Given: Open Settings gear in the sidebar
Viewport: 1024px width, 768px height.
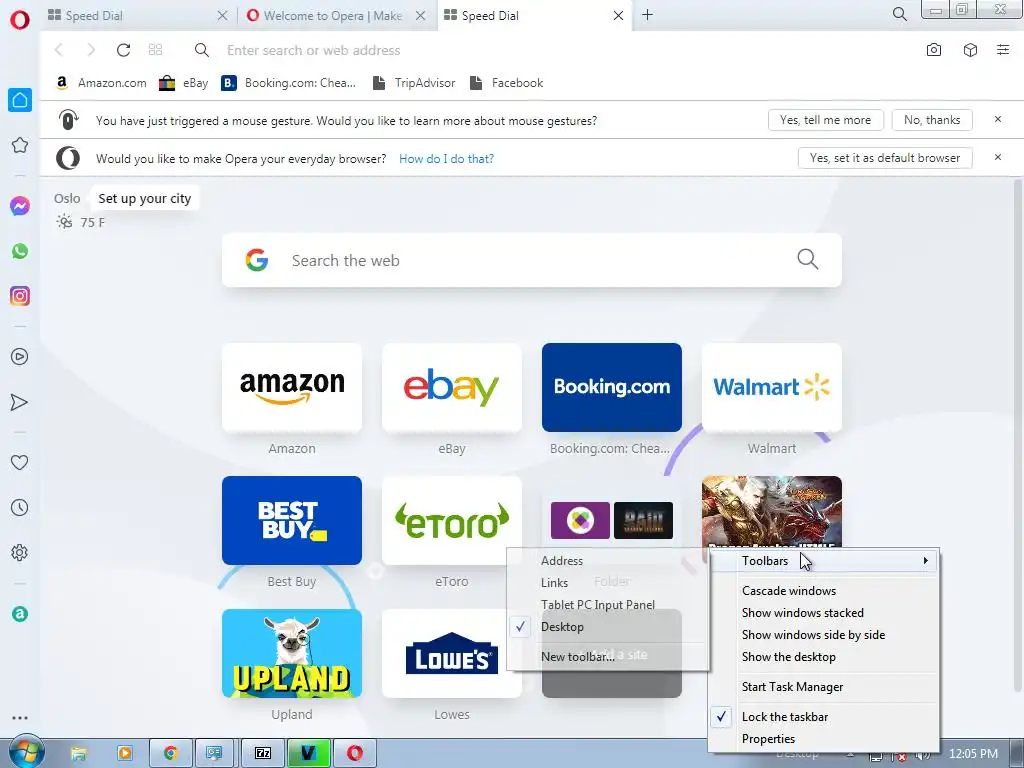Looking at the screenshot, I should 20,552.
